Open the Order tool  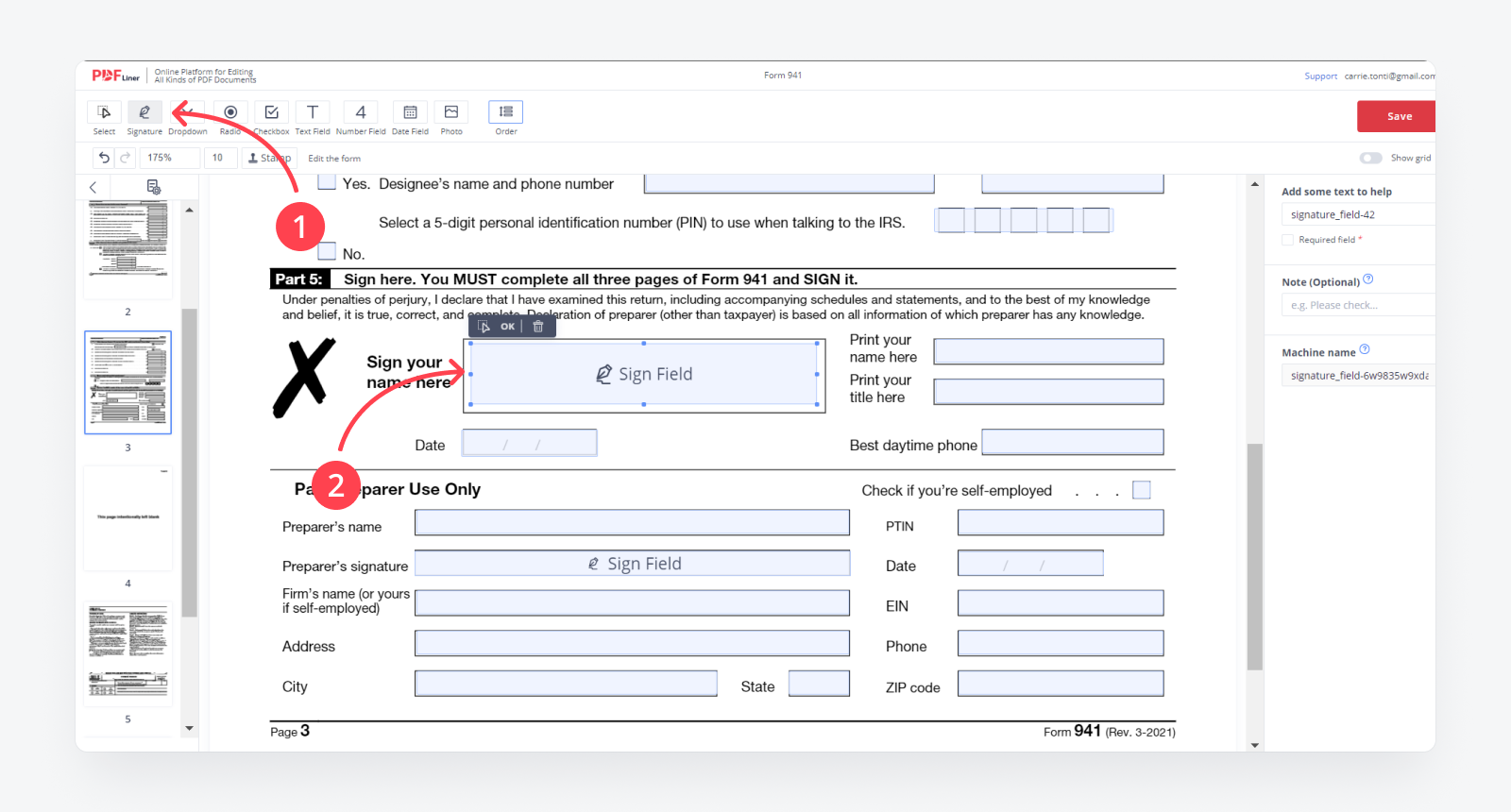(506, 113)
